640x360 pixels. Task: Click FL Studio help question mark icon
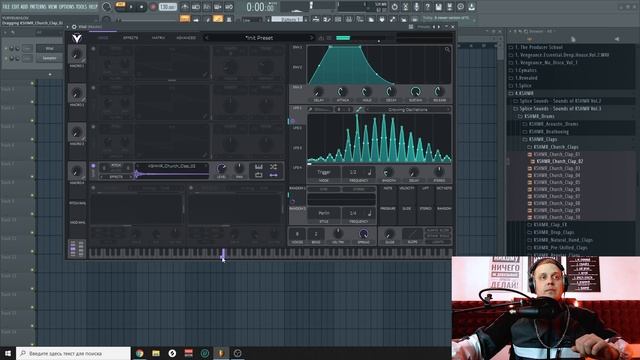(427, 7)
